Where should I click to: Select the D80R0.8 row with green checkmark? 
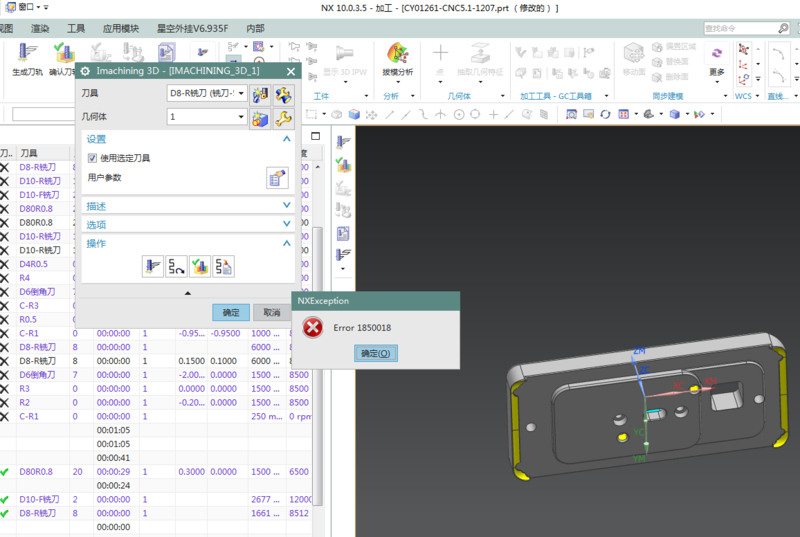156,472
